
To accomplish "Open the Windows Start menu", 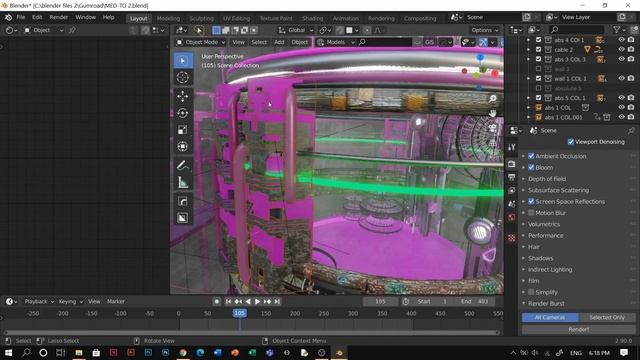I will (x=8, y=353).
